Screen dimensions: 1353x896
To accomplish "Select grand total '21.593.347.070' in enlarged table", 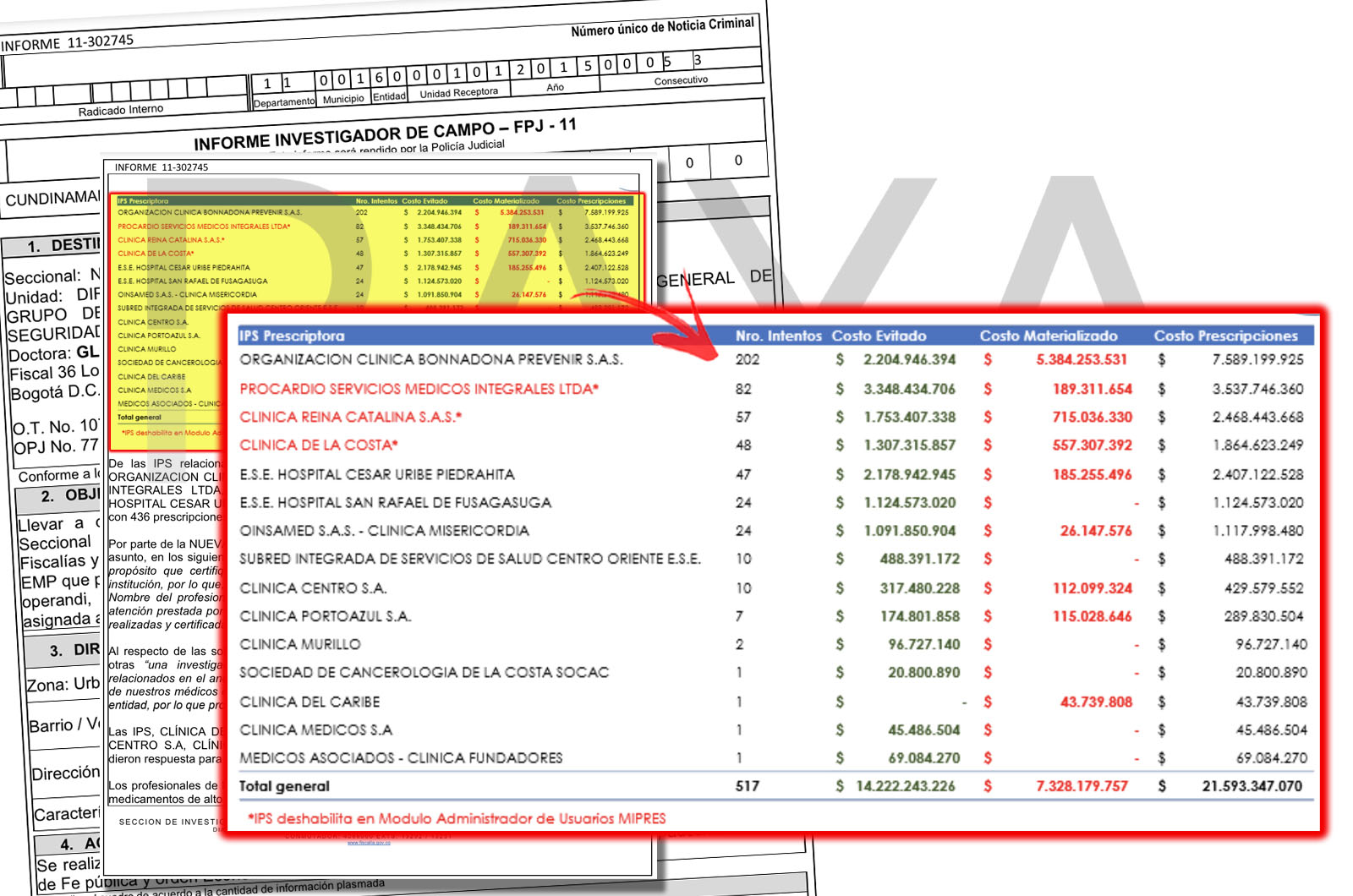I will [x=1252, y=786].
